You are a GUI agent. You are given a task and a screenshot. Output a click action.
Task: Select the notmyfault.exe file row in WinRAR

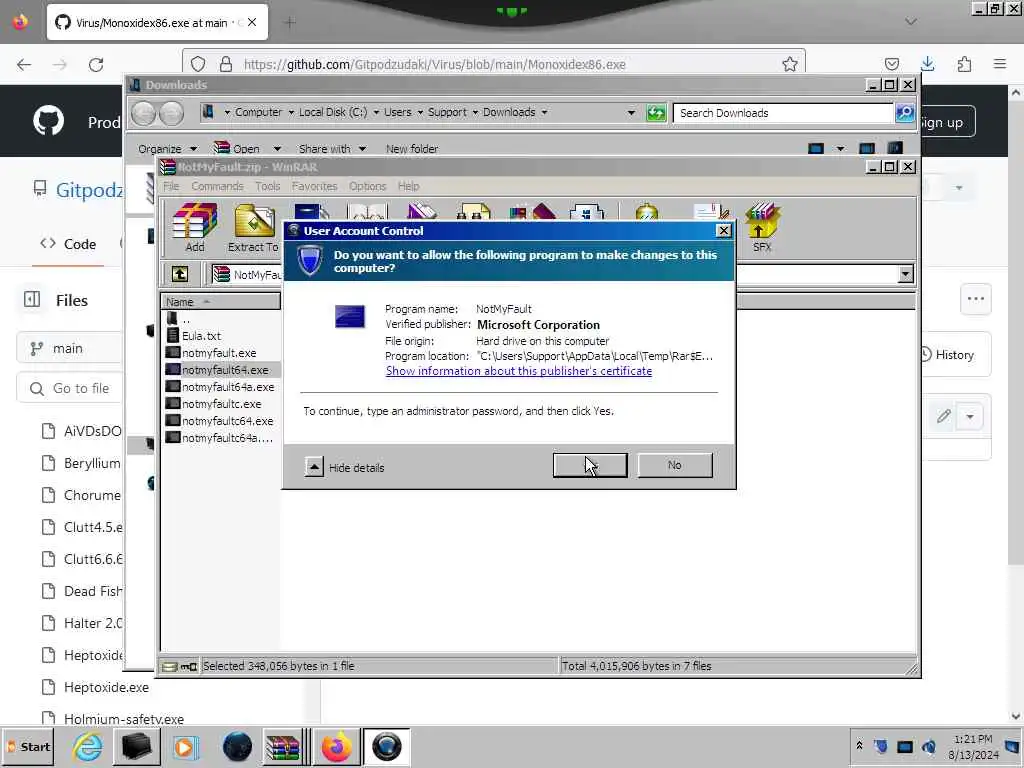[220, 353]
